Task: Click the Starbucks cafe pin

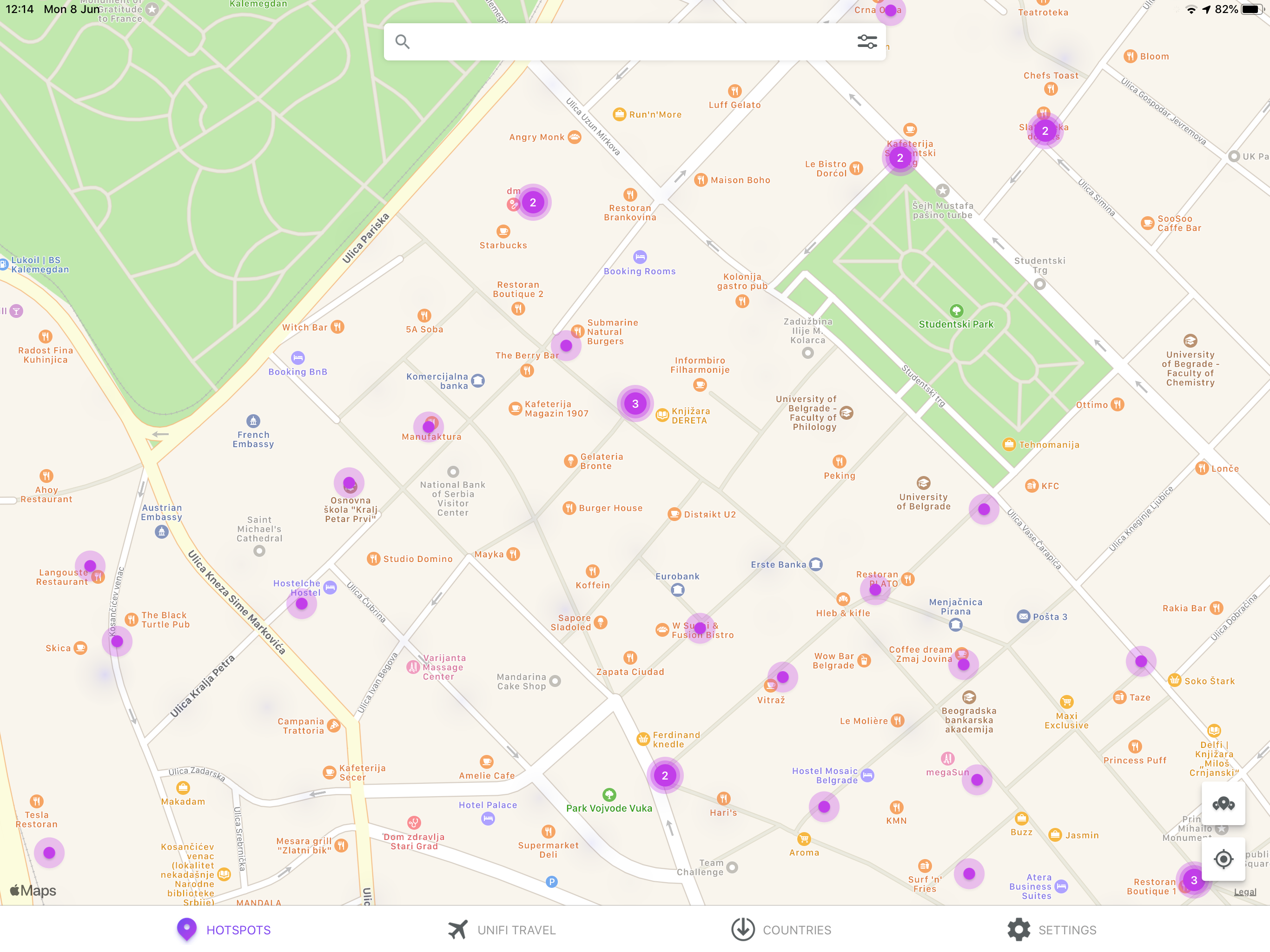Action: (x=503, y=231)
